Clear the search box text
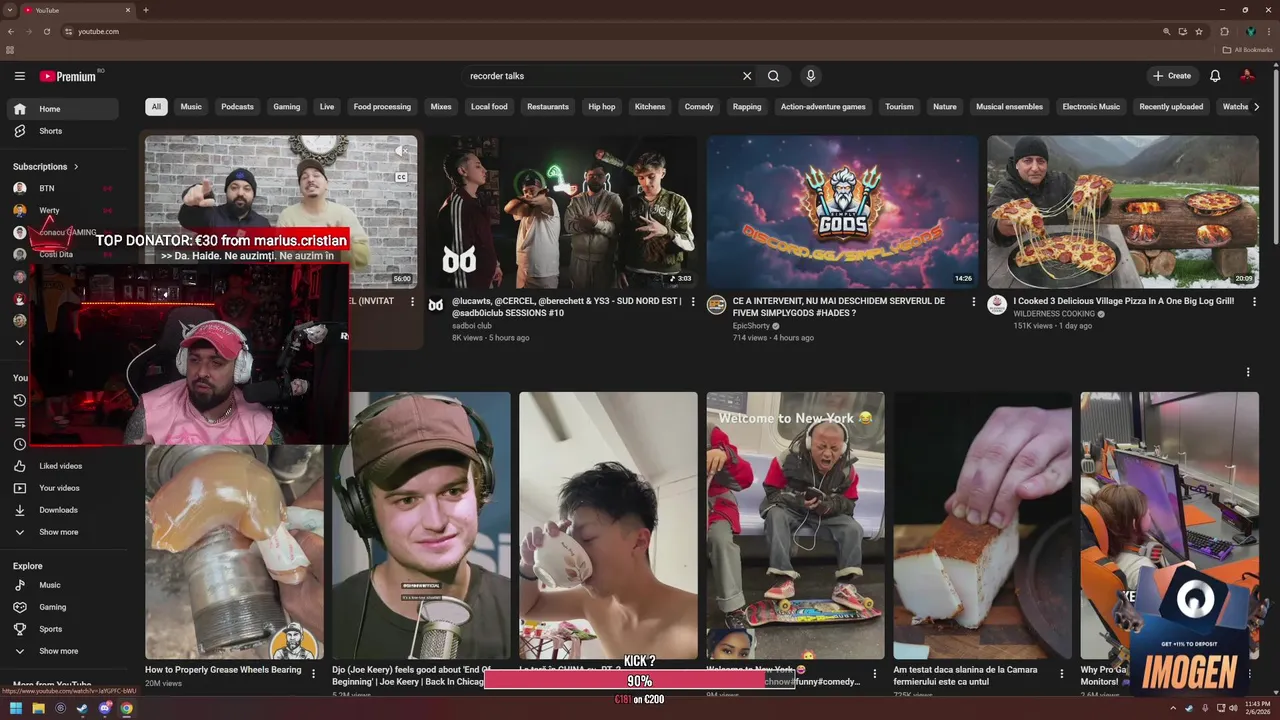The image size is (1280, 720). pyautogui.click(x=746, y=76)
